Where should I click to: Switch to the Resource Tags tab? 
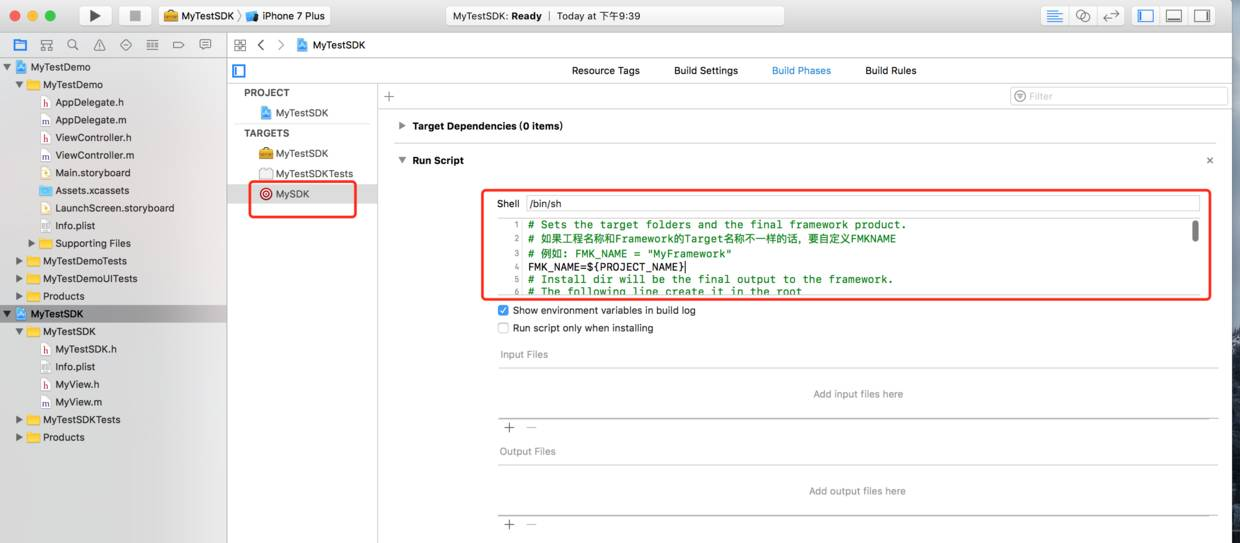(605, 71)
